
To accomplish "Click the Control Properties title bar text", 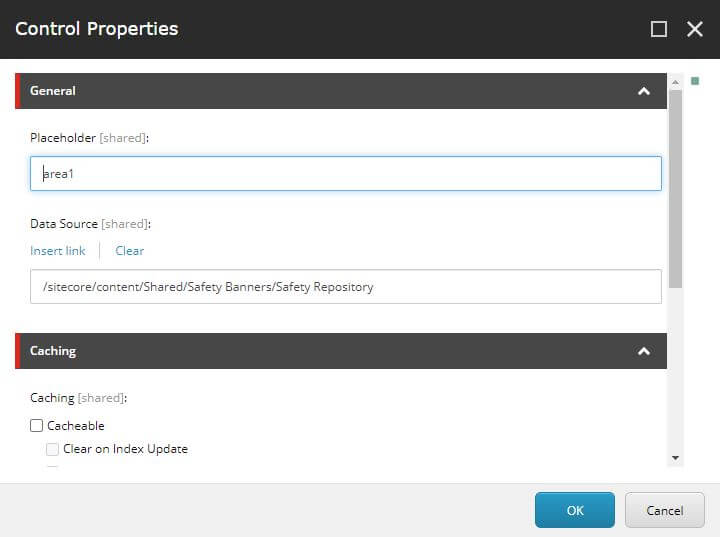I will 97,29.
